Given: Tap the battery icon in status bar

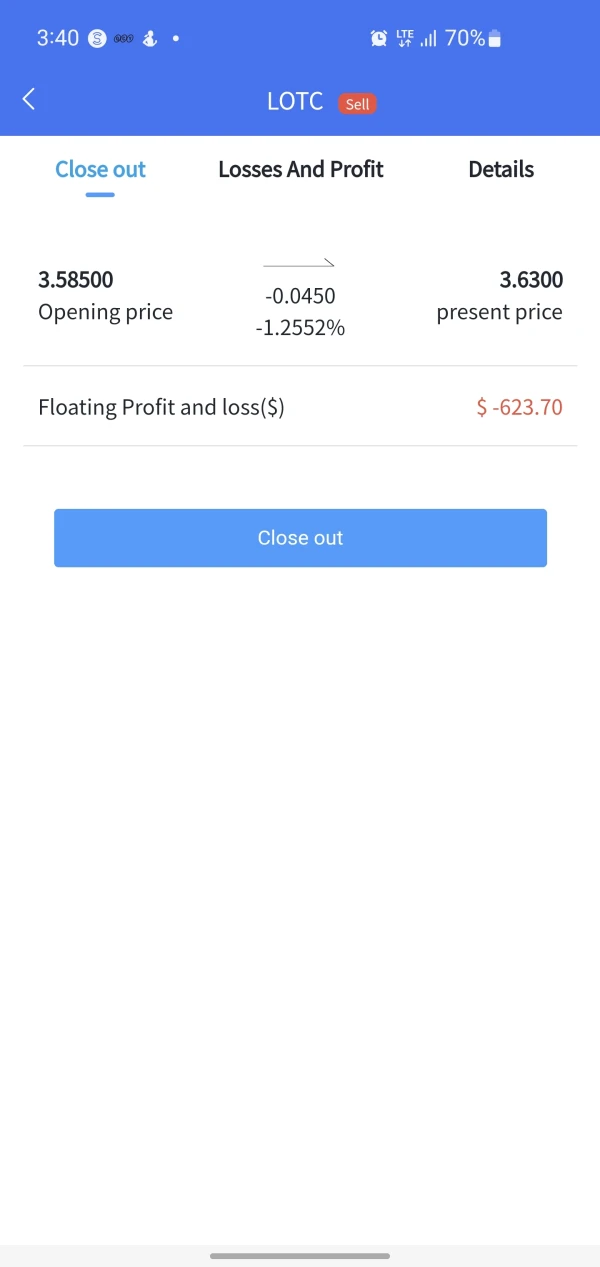Looking at the screenshot, I should click(x=495, y=39).
